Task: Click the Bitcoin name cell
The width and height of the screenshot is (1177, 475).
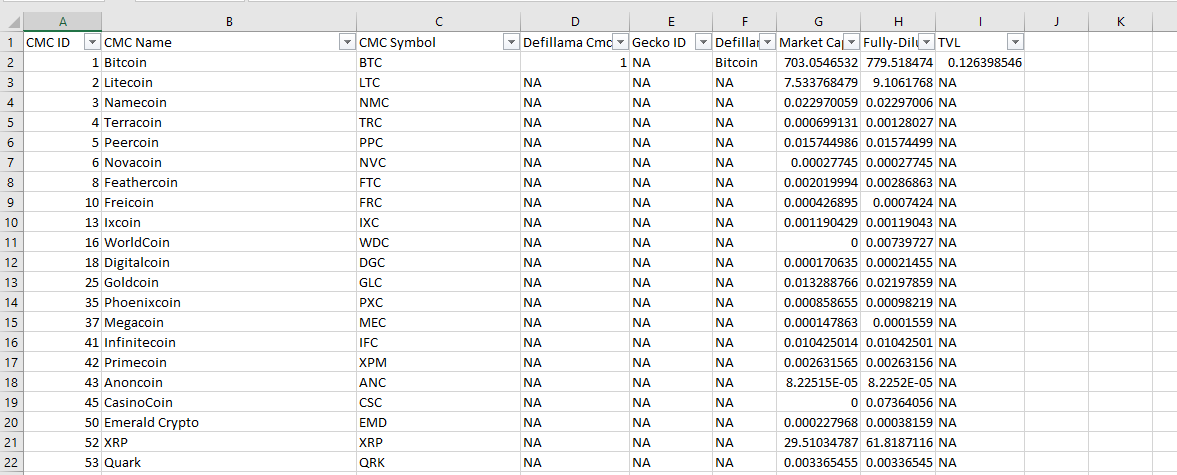Action: [229, 63]
